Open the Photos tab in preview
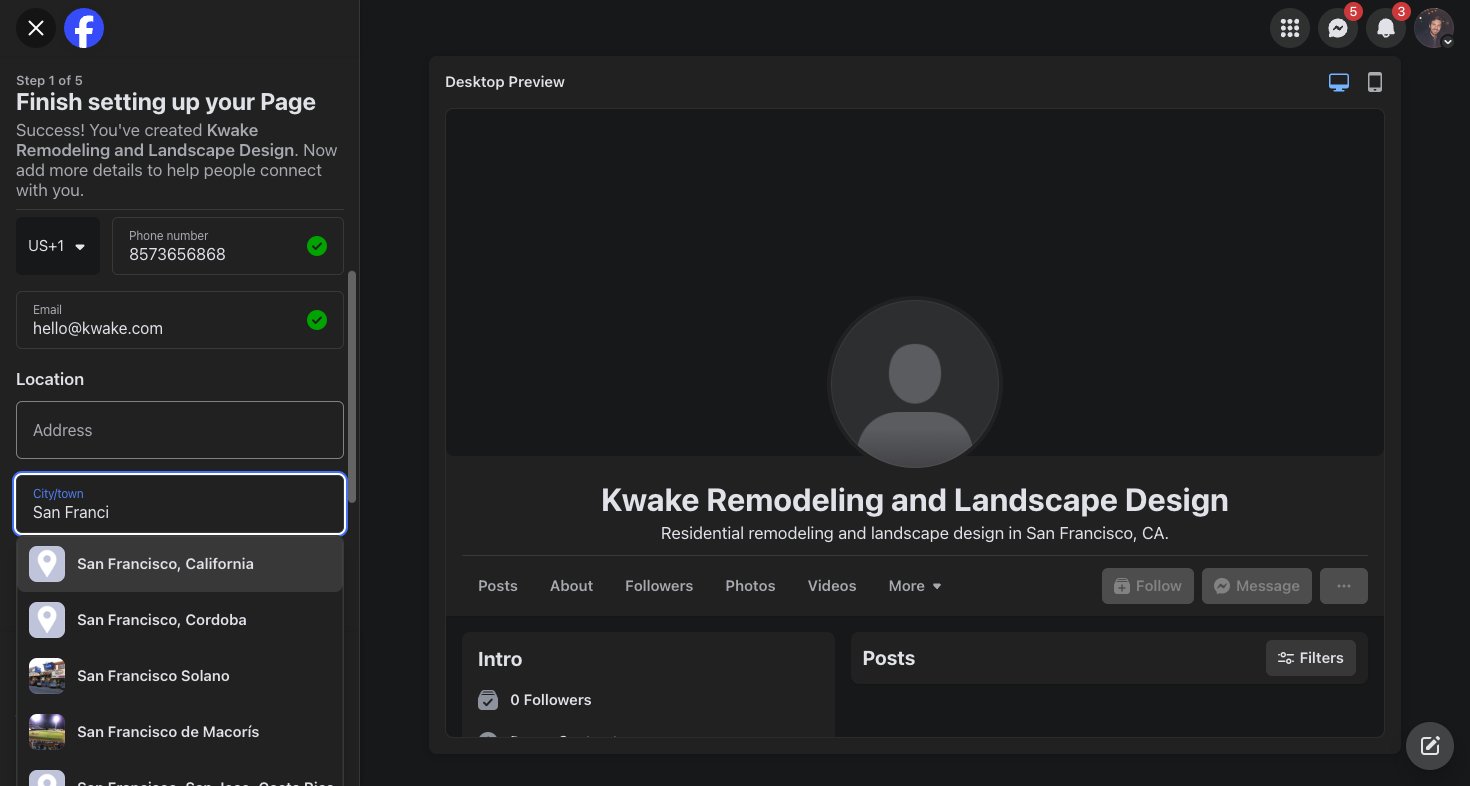 pyautogui.click(x=751, y=586)
